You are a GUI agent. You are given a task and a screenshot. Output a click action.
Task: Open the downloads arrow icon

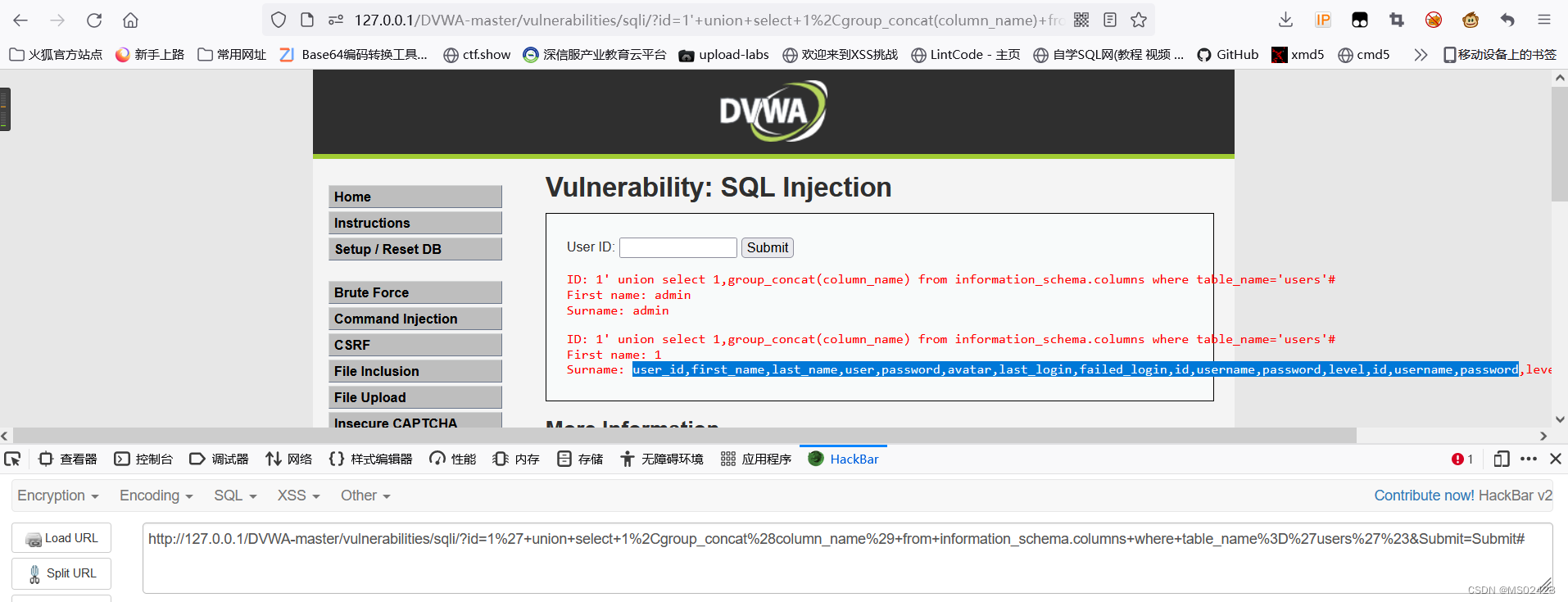[1285, 20]
